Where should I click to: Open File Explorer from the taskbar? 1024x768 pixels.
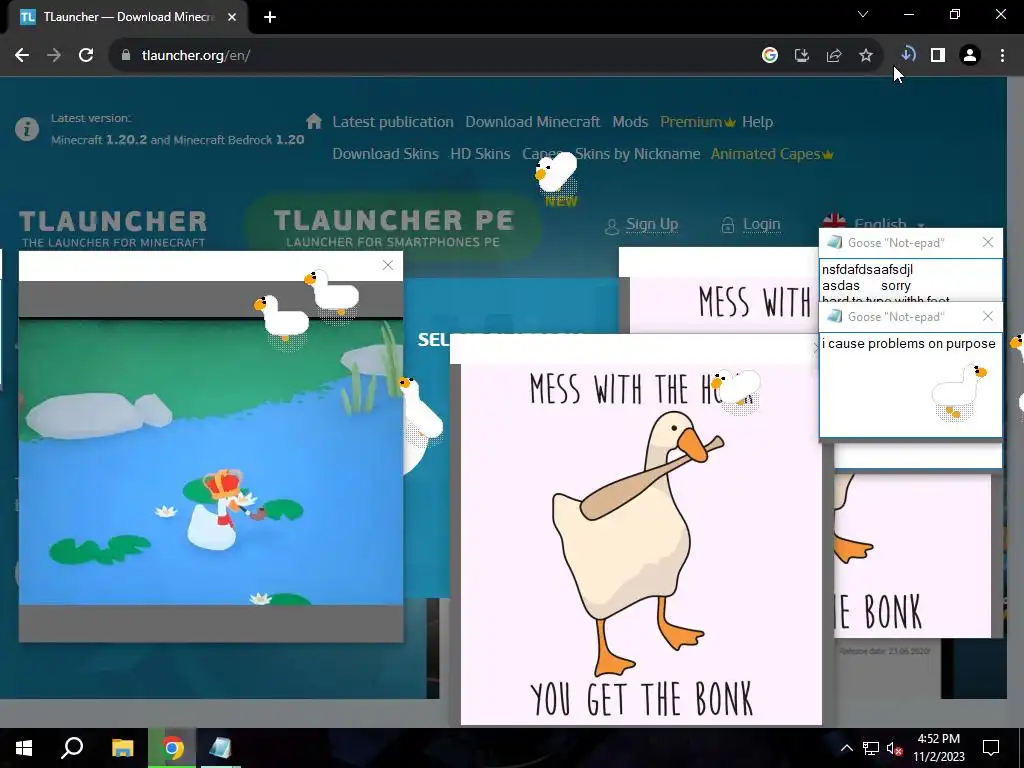(x=122, y=748)
